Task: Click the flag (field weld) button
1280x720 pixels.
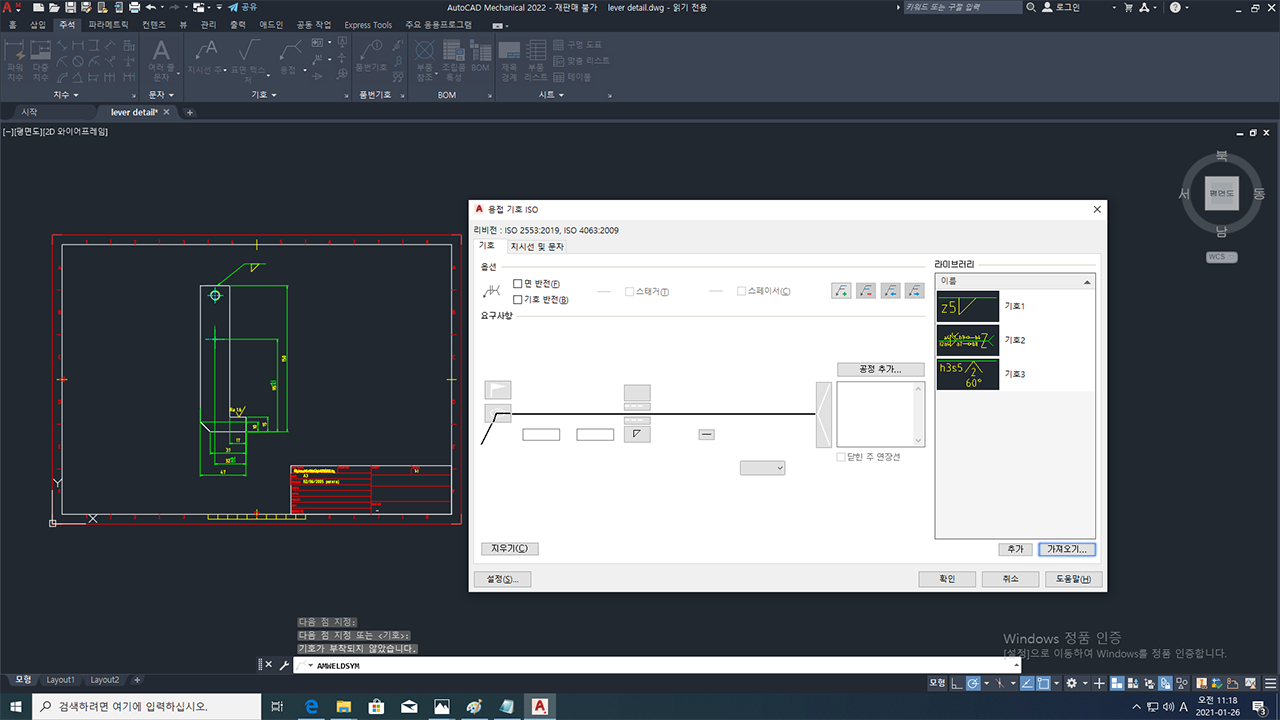Action: [x=498, y=390]
